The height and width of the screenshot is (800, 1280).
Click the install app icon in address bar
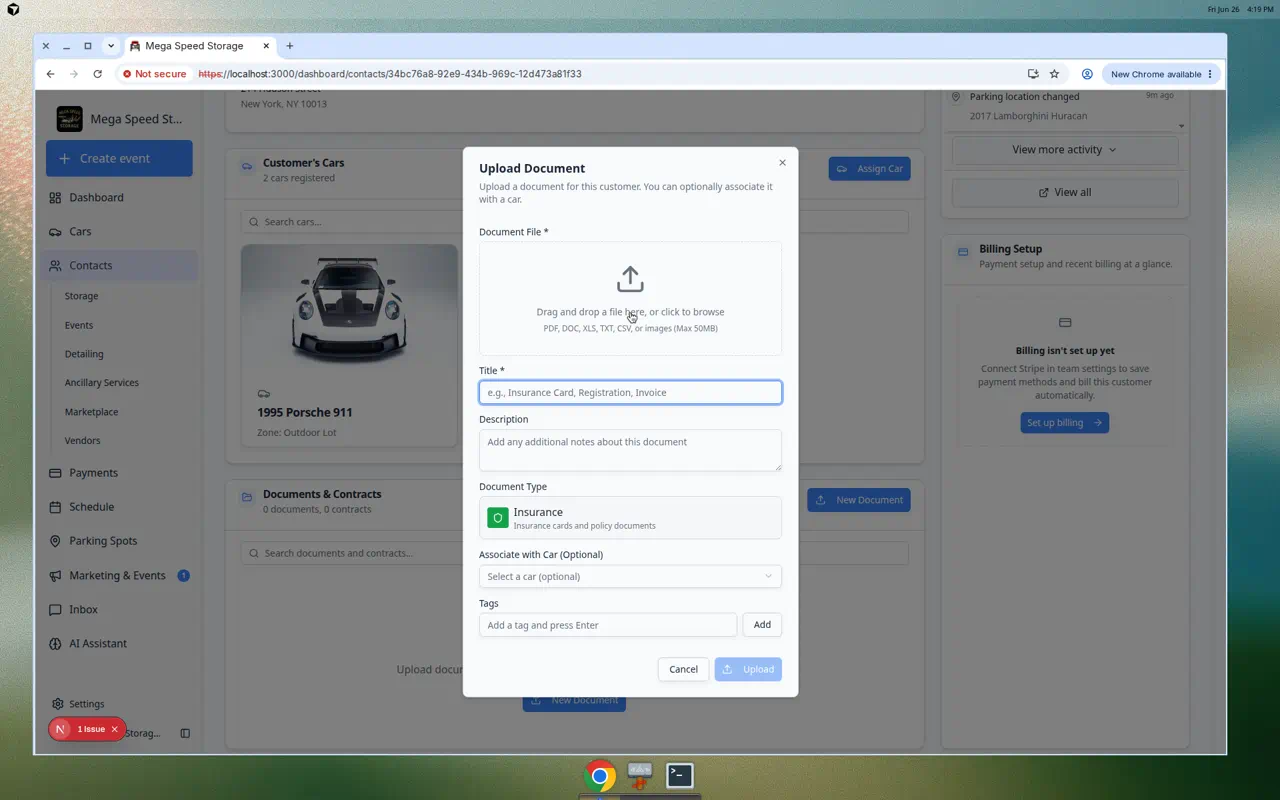[x=1033, y=74]
